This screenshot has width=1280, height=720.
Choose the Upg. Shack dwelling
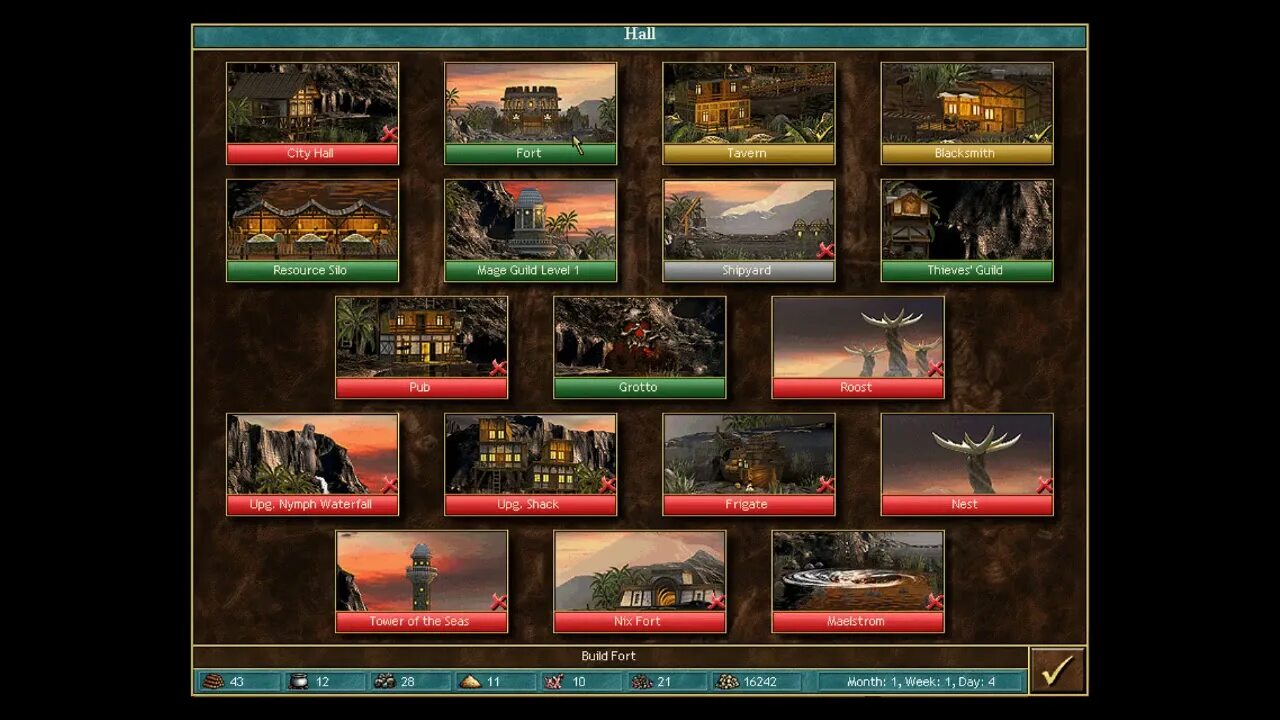click(x=530, y=464)
